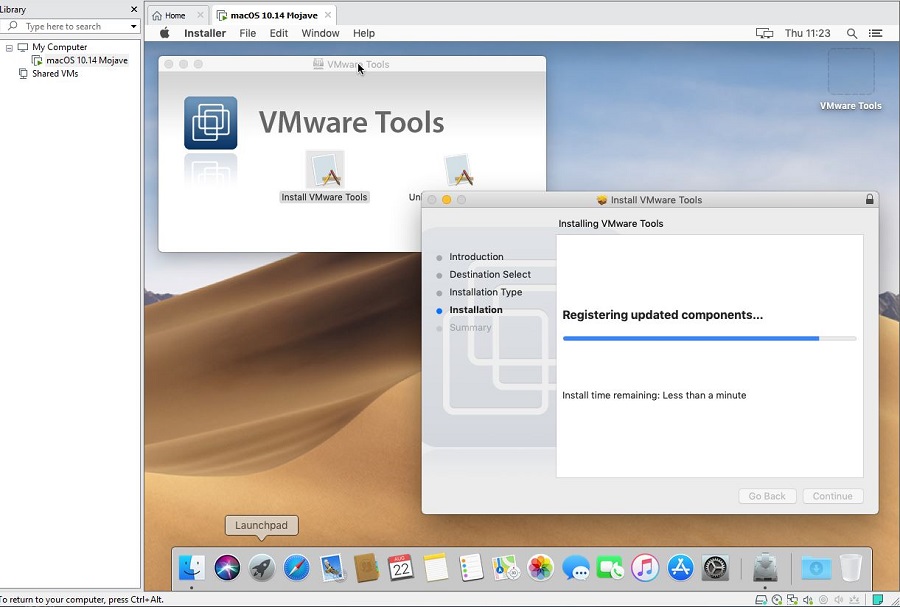Screen dimensions: 900x607
Task: Open FaceTime from the Dock
Action: (610, 568)
